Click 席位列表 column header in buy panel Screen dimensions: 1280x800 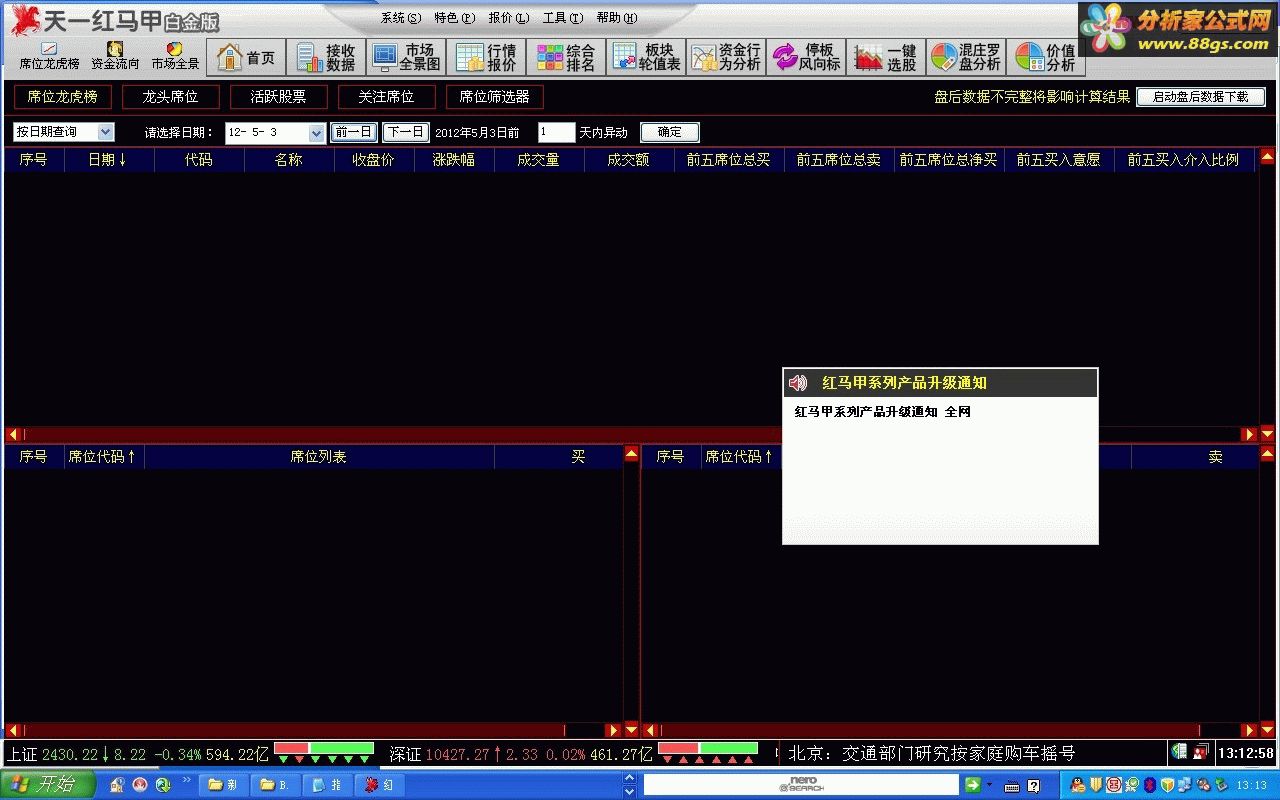319,457
